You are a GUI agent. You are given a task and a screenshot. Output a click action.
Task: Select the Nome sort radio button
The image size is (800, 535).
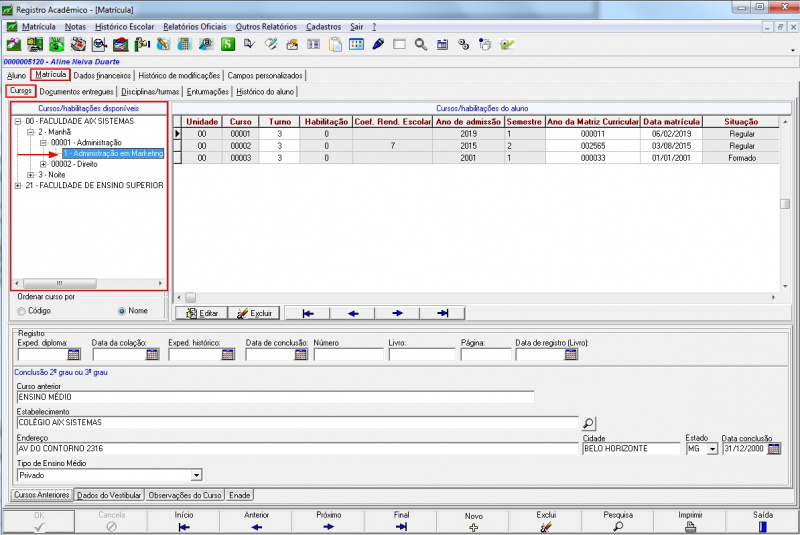point(123,310)
